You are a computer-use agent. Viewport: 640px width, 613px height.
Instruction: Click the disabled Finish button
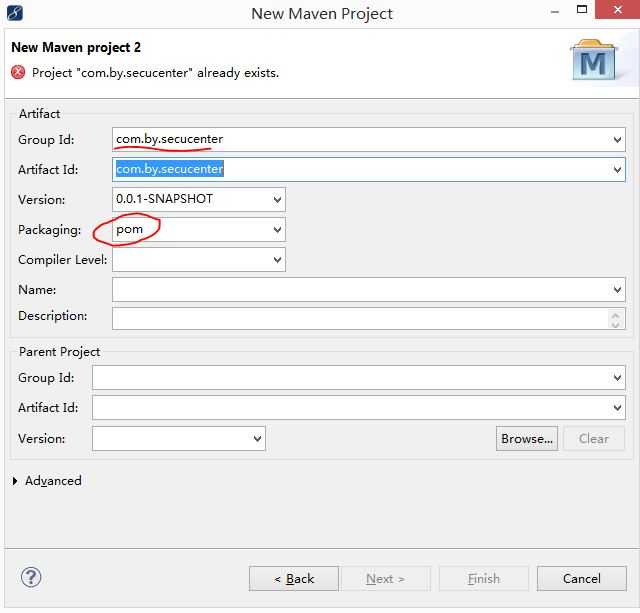[484, 578]
